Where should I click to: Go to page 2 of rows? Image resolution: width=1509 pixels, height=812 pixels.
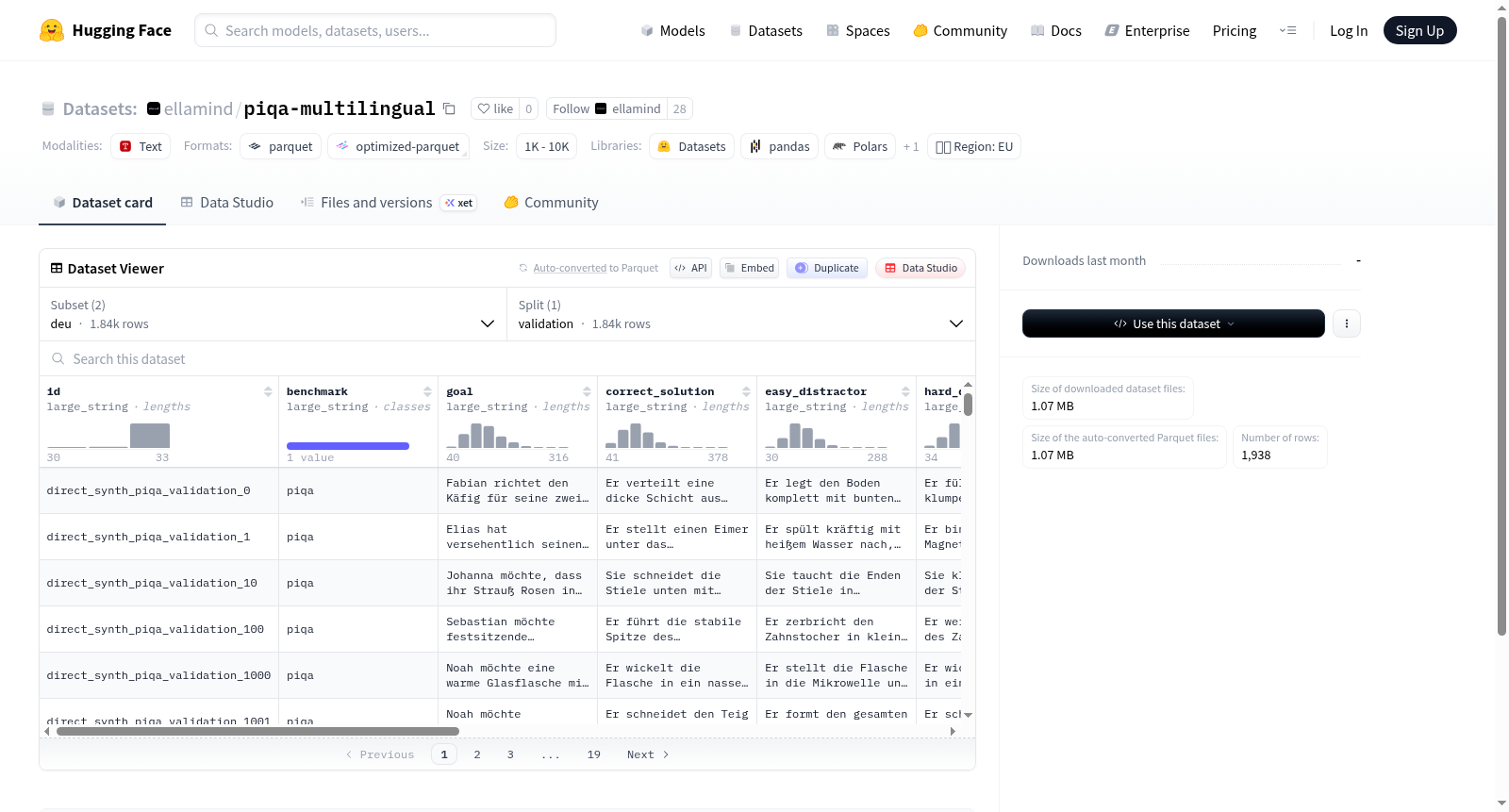click(x=477, y=754)
